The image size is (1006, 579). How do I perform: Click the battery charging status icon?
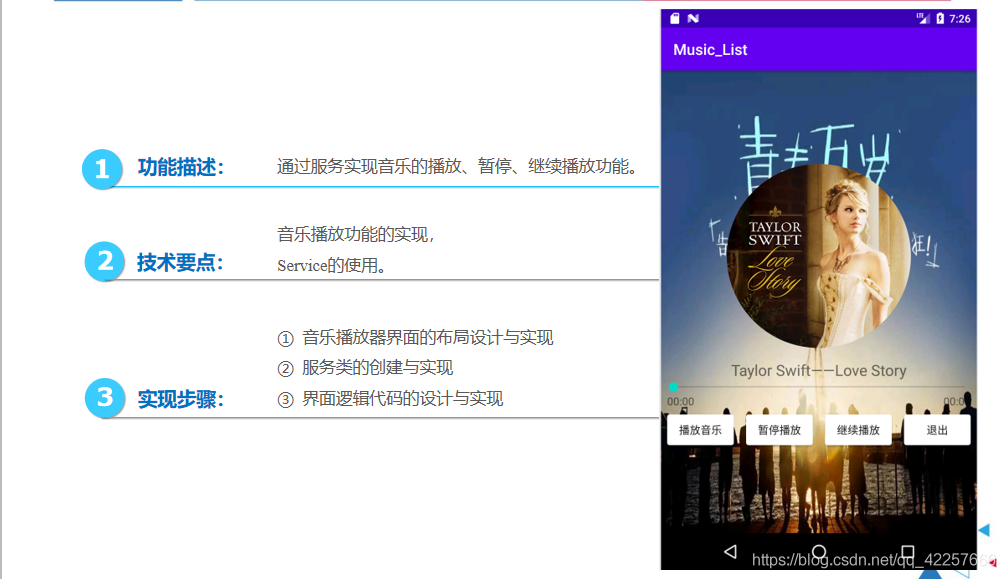(938, 18)
